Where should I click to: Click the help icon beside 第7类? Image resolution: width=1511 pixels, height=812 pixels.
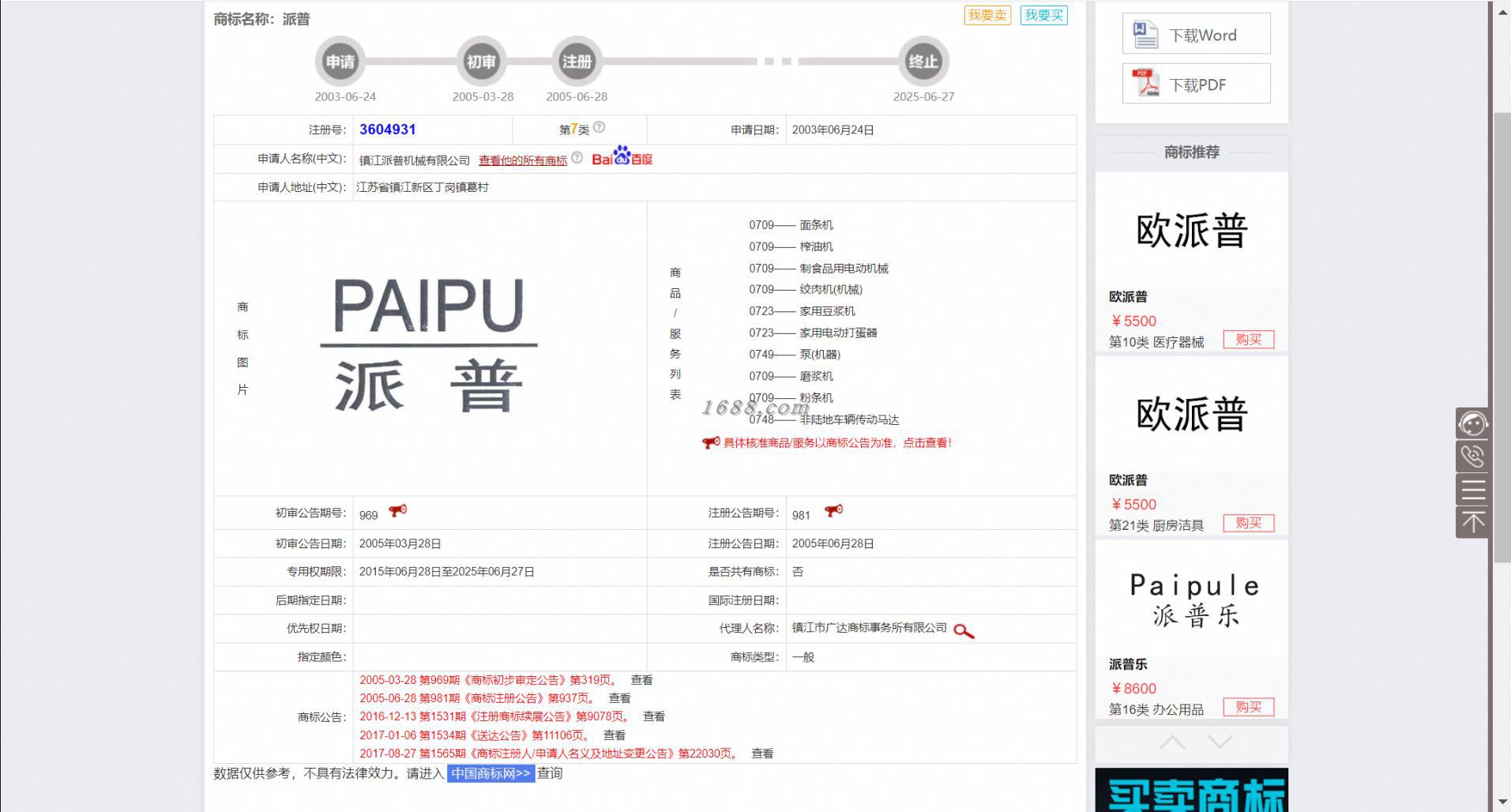pyautogui.click(x=600, y=127)
